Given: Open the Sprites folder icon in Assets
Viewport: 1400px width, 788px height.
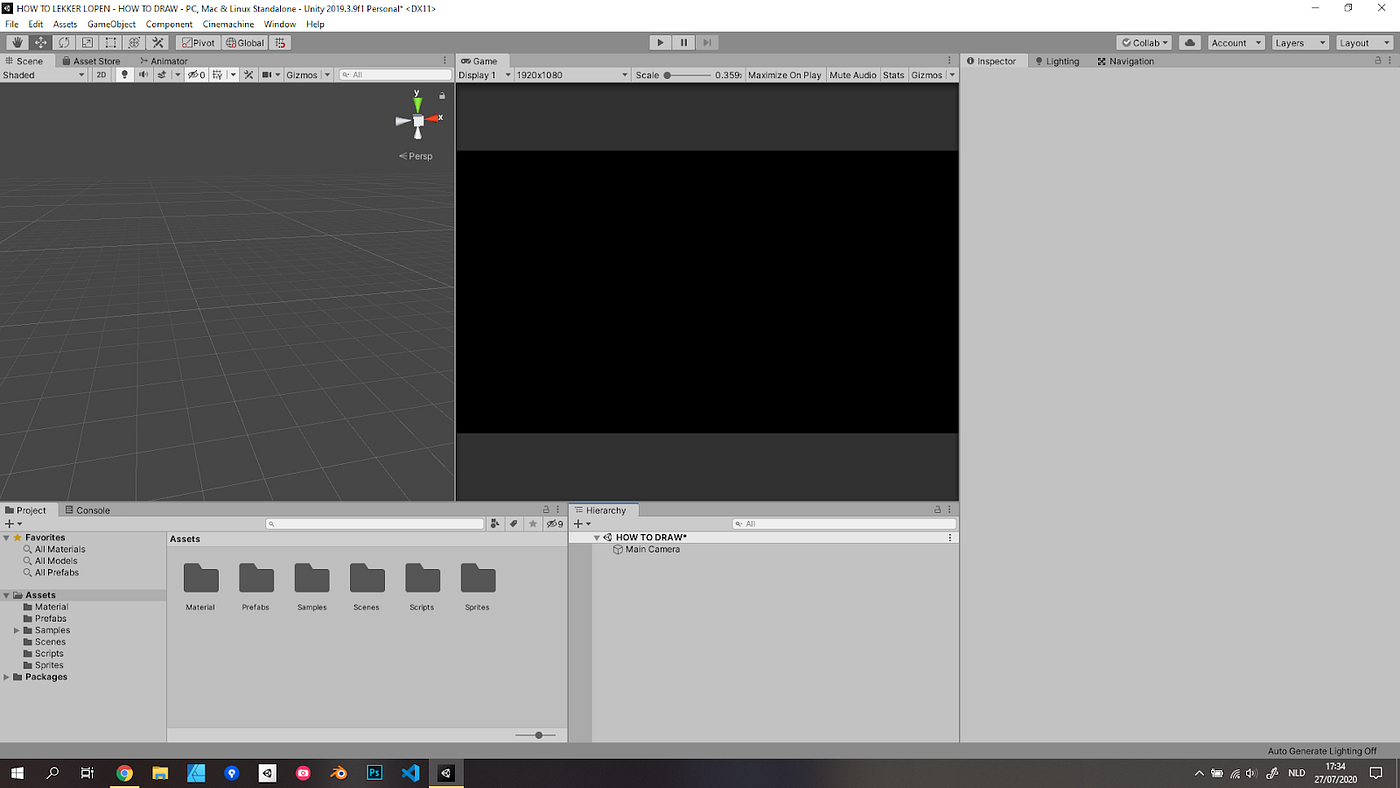Looking at the screenshot, I should coord(477,579).
